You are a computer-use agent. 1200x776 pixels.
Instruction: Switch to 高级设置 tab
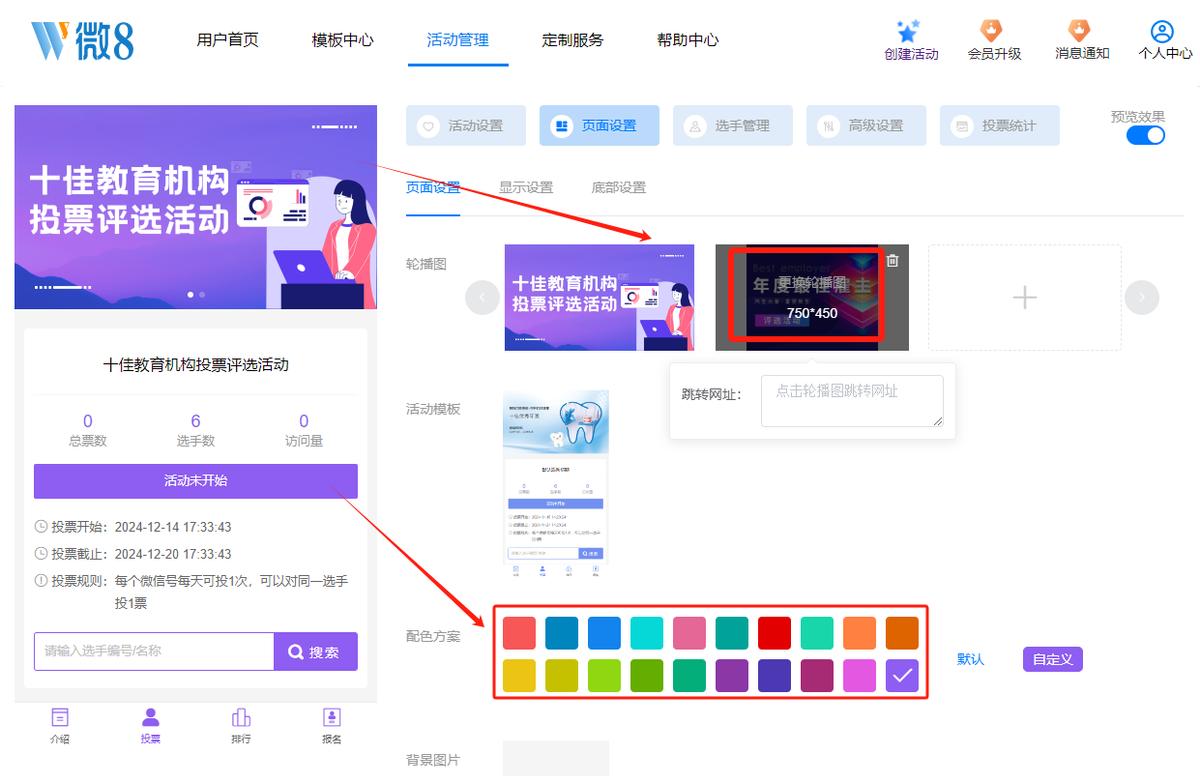pos(866,126)
